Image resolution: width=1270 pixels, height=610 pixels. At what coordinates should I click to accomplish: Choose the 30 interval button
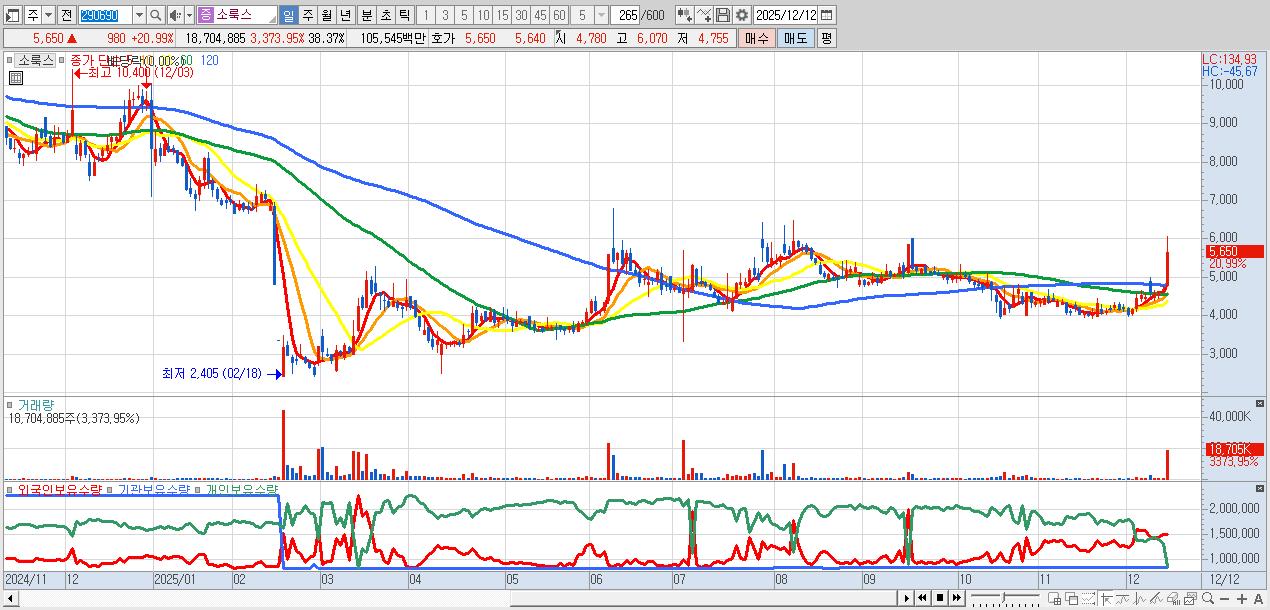click(x=521, y=15)
